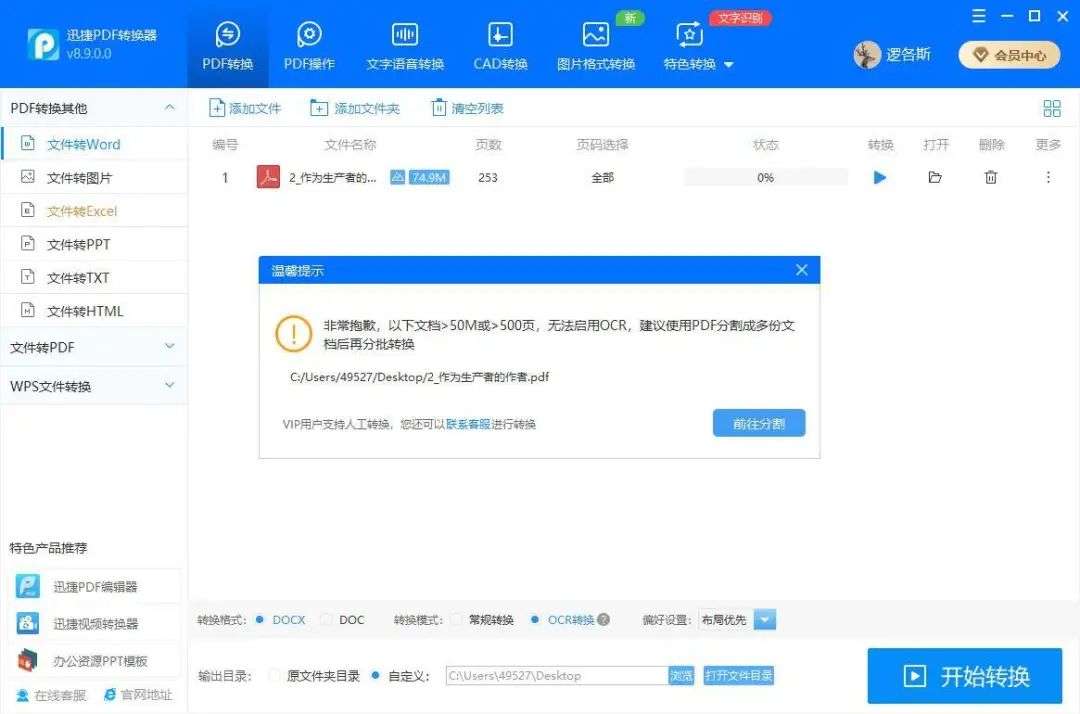Viewport: 1080px width, 714px height.
Task: Open the CAD转换 tab
Action: coord(500,45)
